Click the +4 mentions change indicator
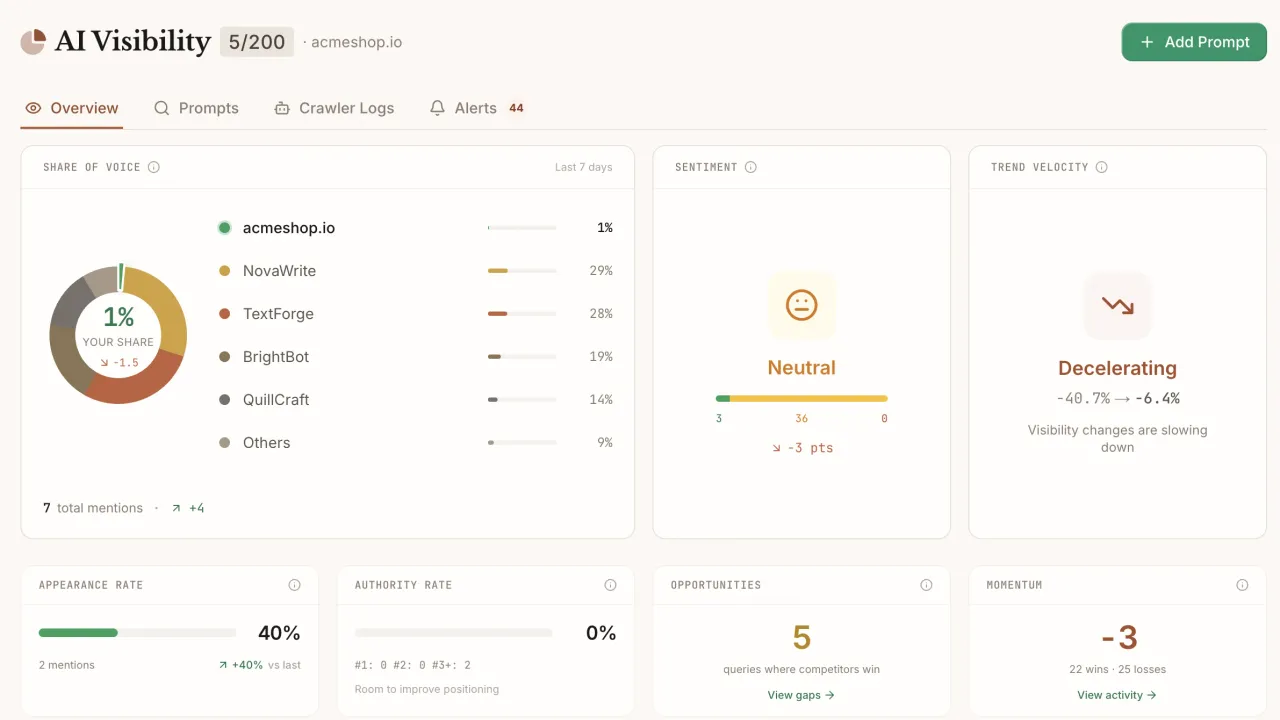Viewport: 1280px width, 720px height. pos(188,508)
